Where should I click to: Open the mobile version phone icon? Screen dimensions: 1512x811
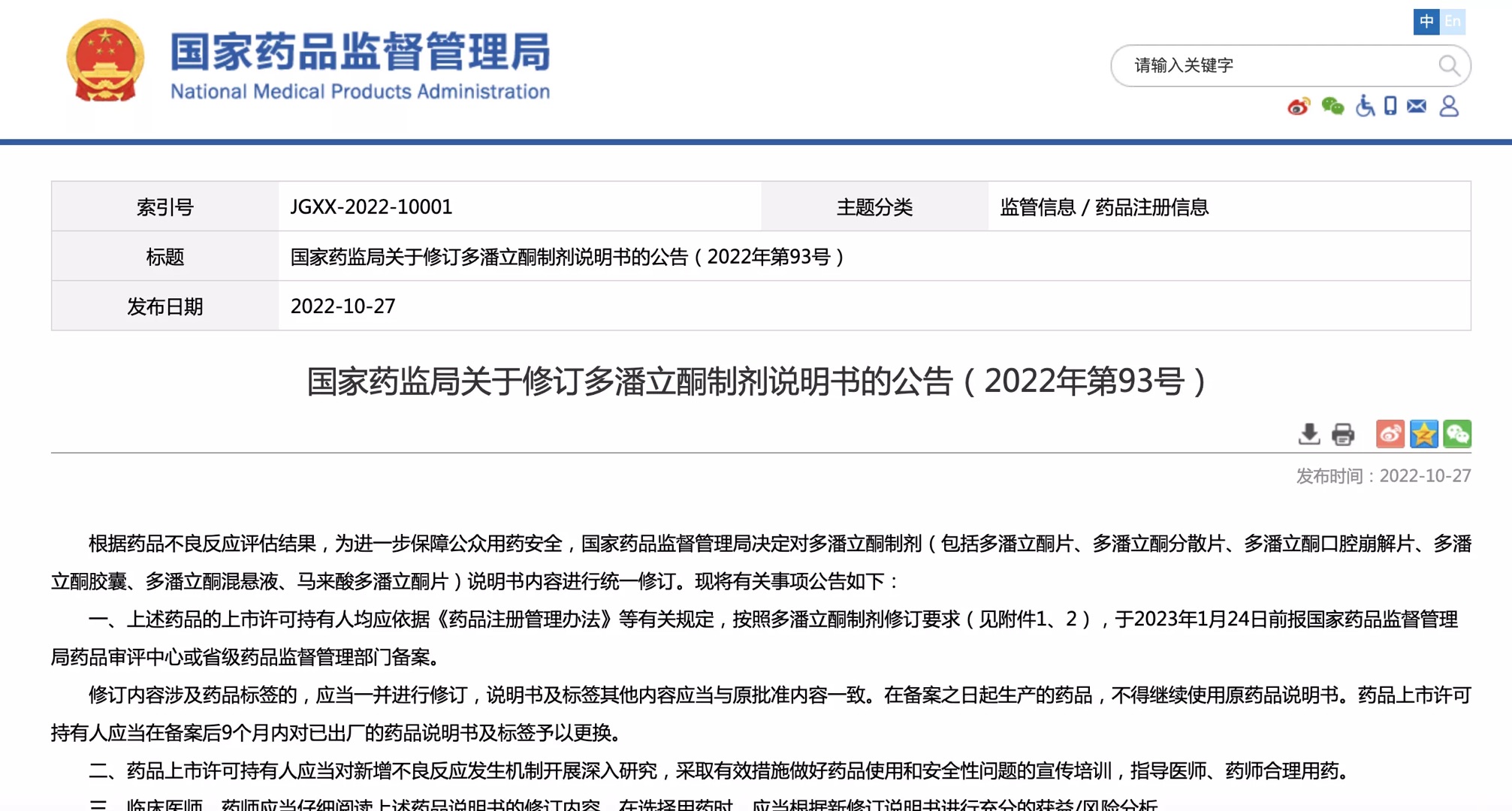point(1390,106)
